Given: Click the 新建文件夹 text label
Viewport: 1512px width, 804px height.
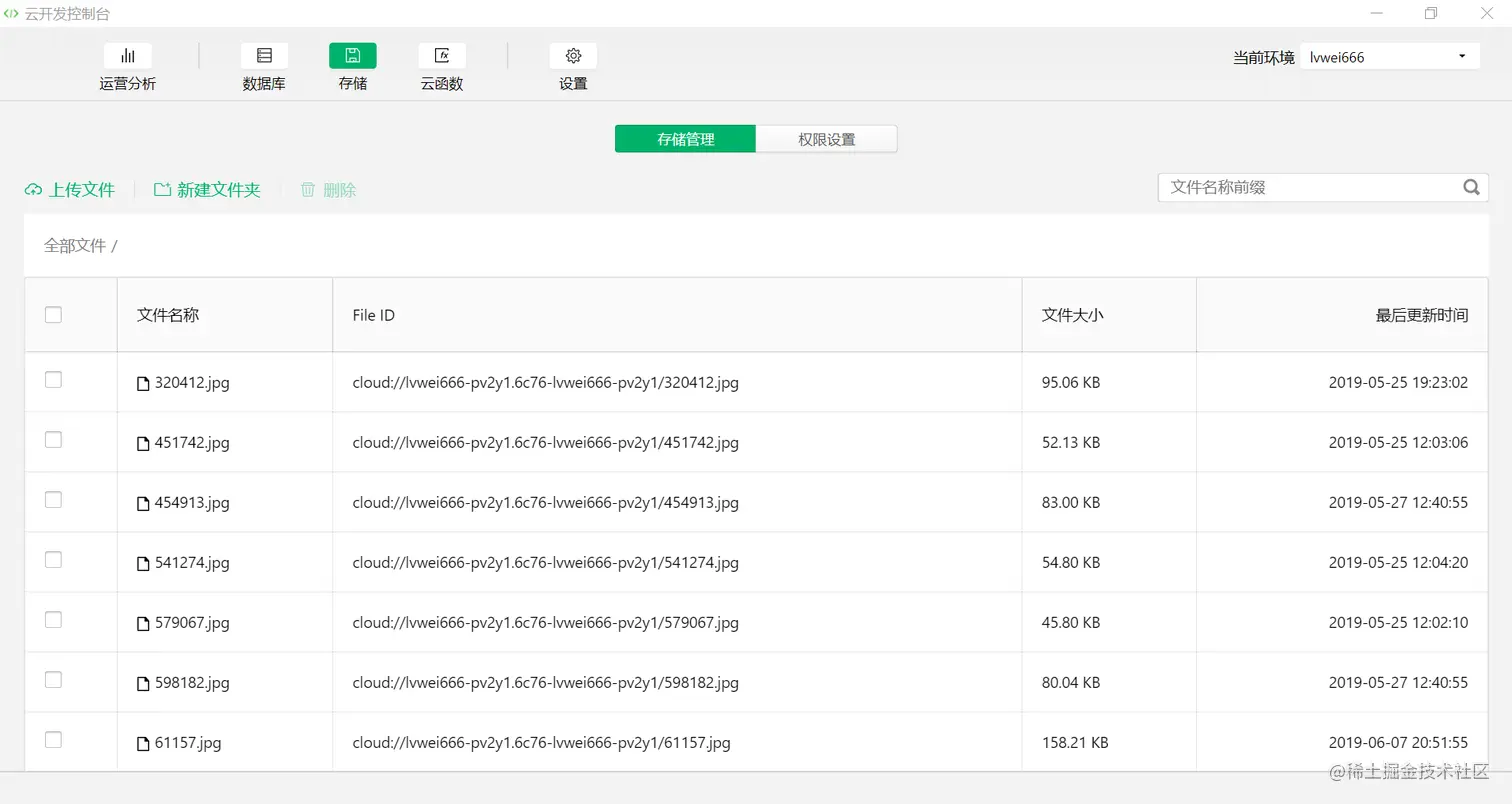Looking at the screenshot, I should tap(219, 189).
